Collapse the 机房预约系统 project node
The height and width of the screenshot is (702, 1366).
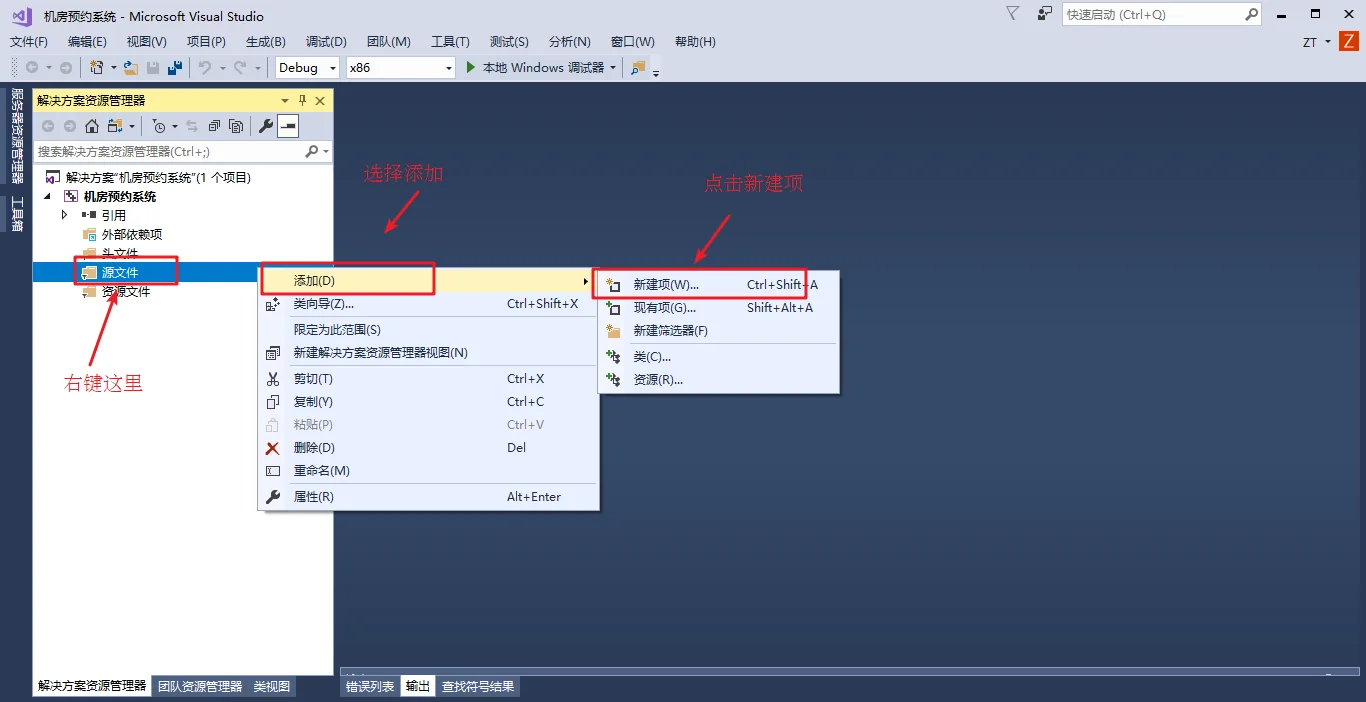47,197
